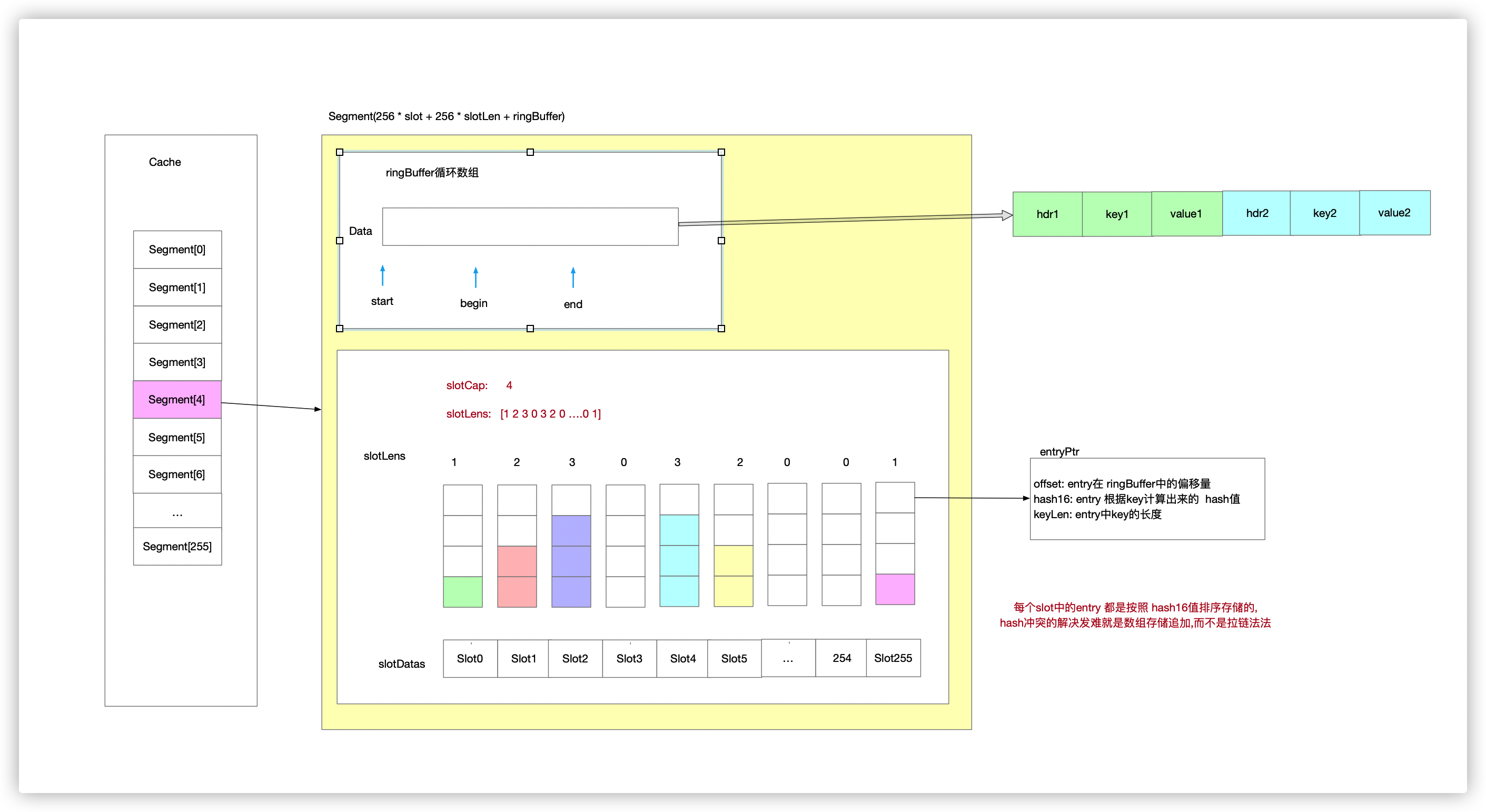
Task: Click top-middle selection handle of ringBuffer box
Action: tap(530, 152)
